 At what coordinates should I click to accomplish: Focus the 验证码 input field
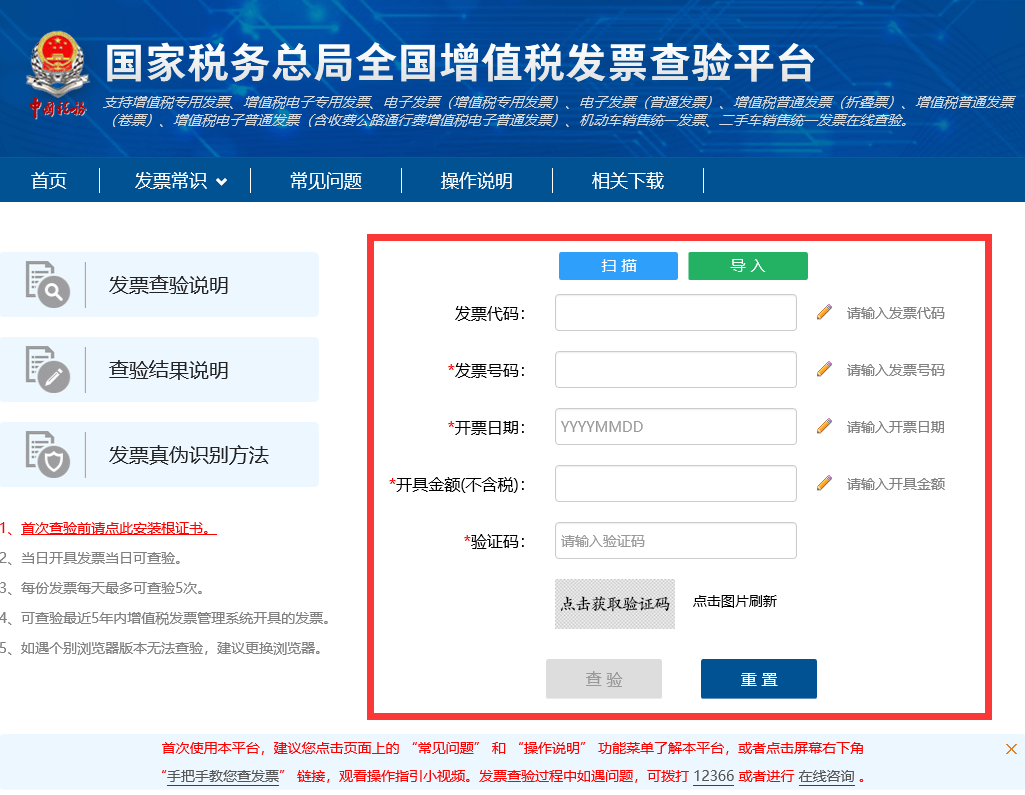(676, 541)
